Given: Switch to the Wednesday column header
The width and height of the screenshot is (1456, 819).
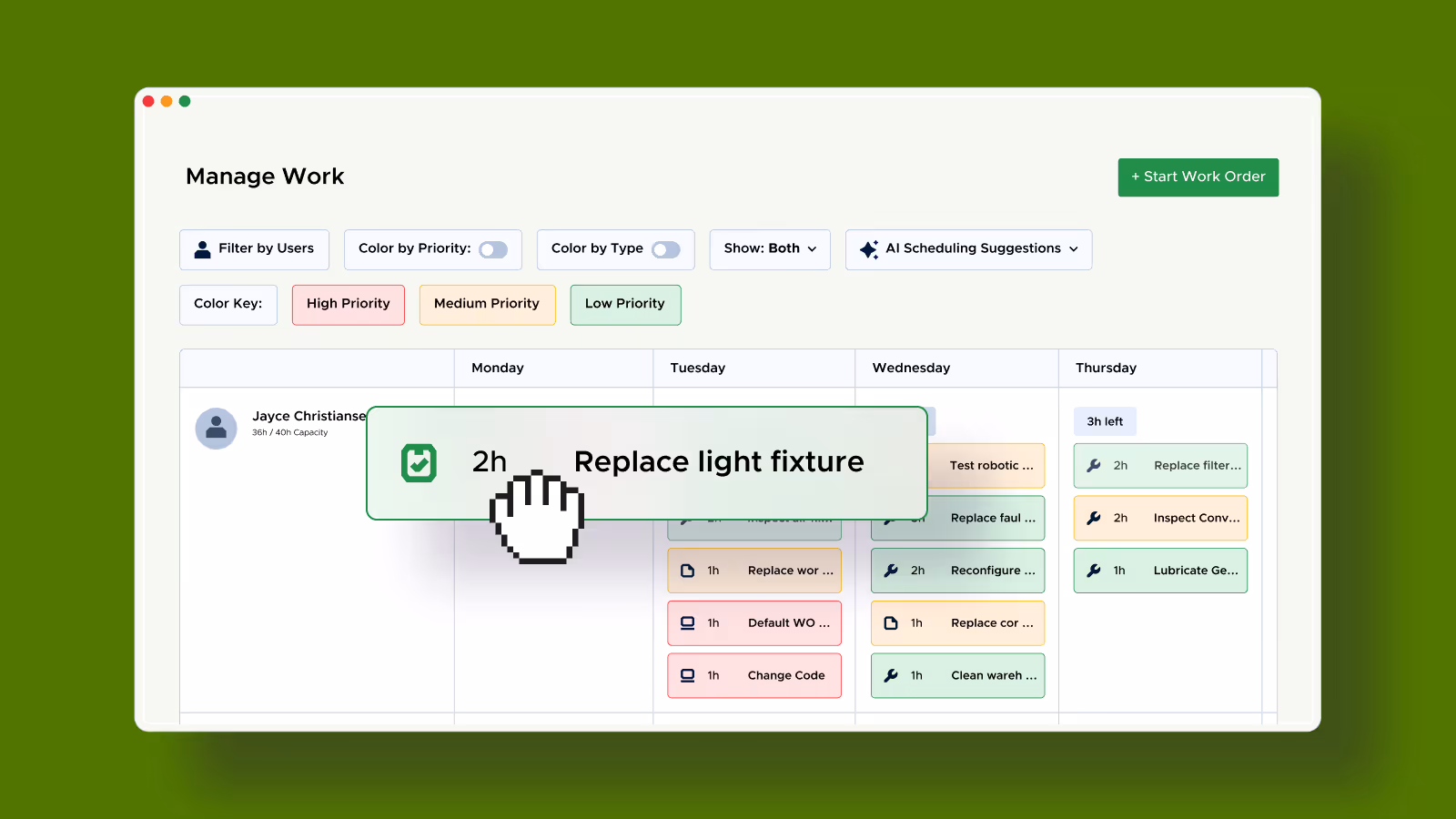Looking at the screenshot, I should click(x=910, y=368).
